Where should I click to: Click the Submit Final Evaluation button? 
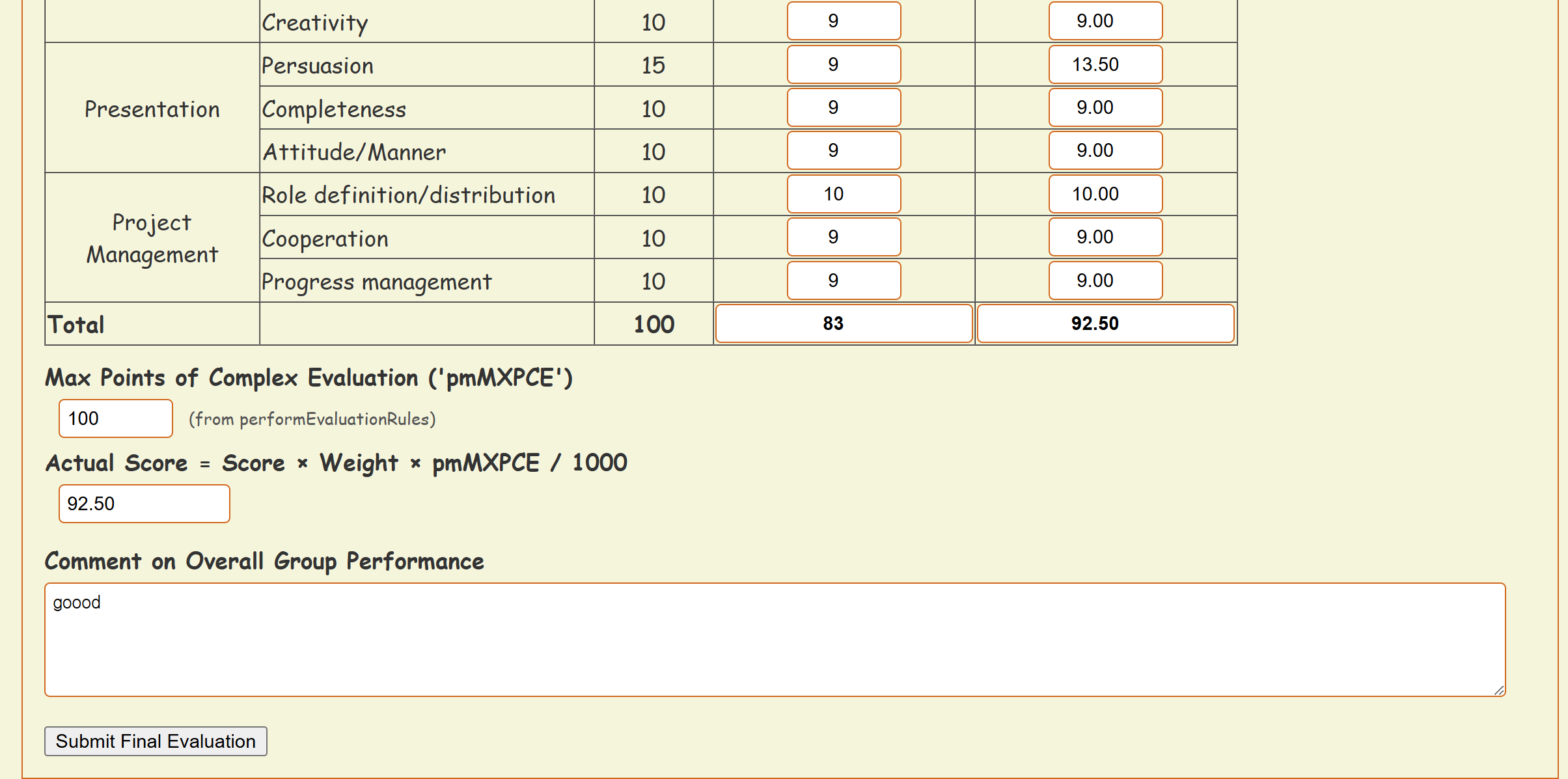click(x=155, y=741)
